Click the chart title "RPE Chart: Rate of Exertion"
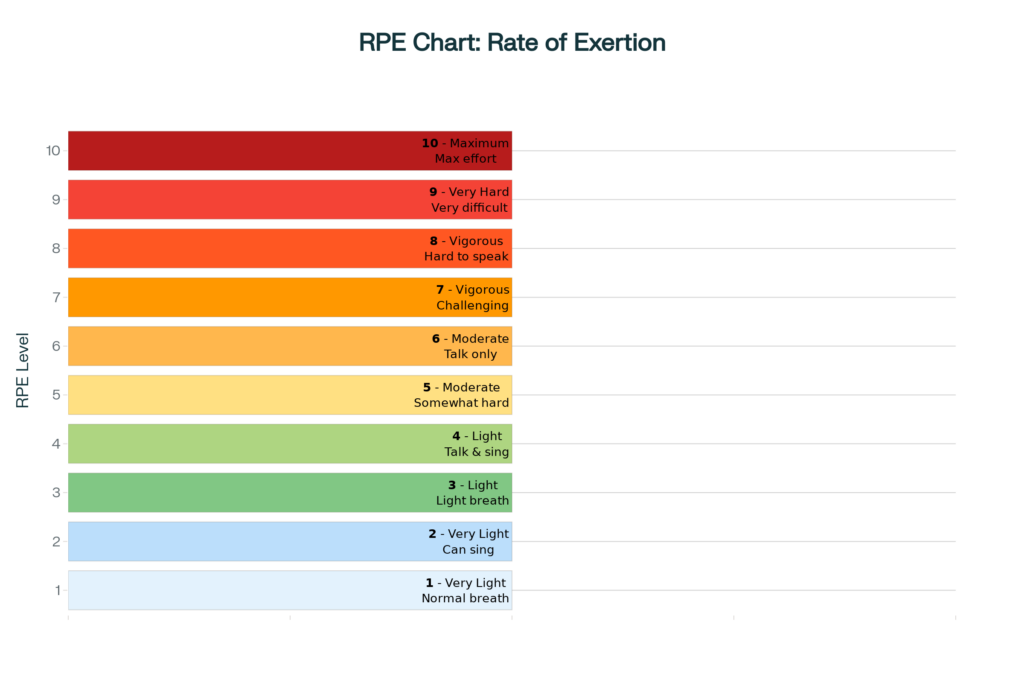Screen dimensions: 1024x683 512,43
